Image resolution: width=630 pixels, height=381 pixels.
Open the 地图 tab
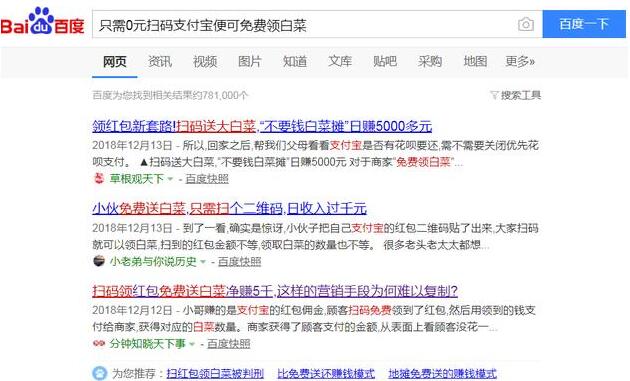[x=475, y=61]
